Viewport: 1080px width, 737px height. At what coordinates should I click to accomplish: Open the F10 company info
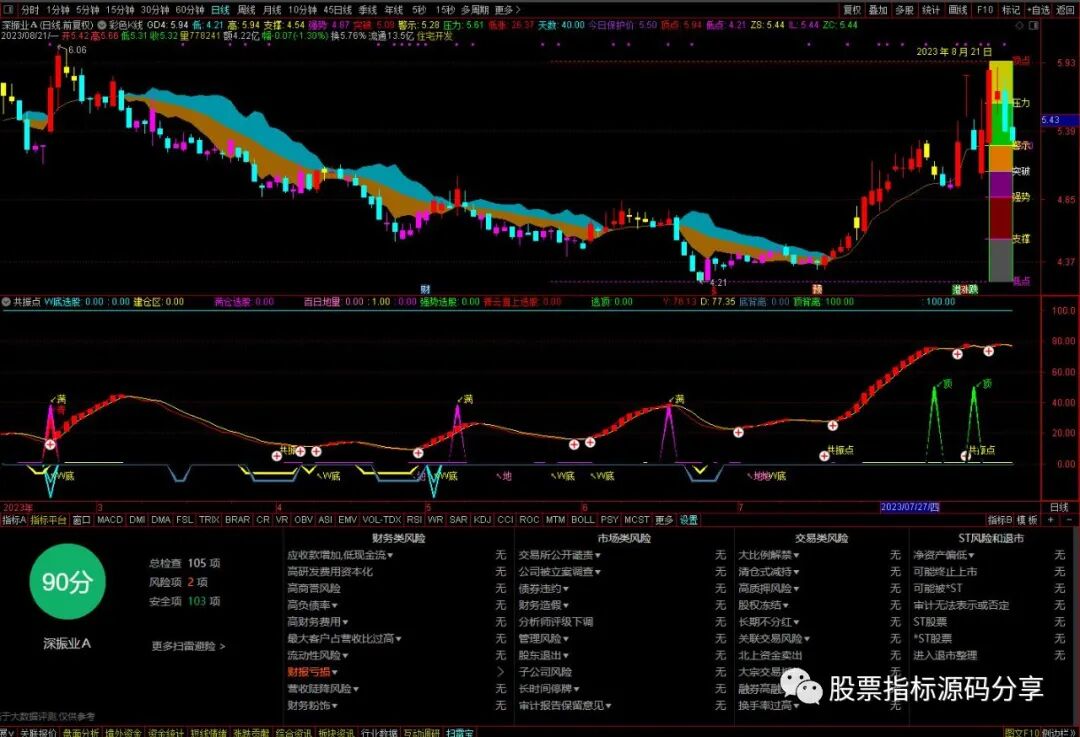click(985, 10)
